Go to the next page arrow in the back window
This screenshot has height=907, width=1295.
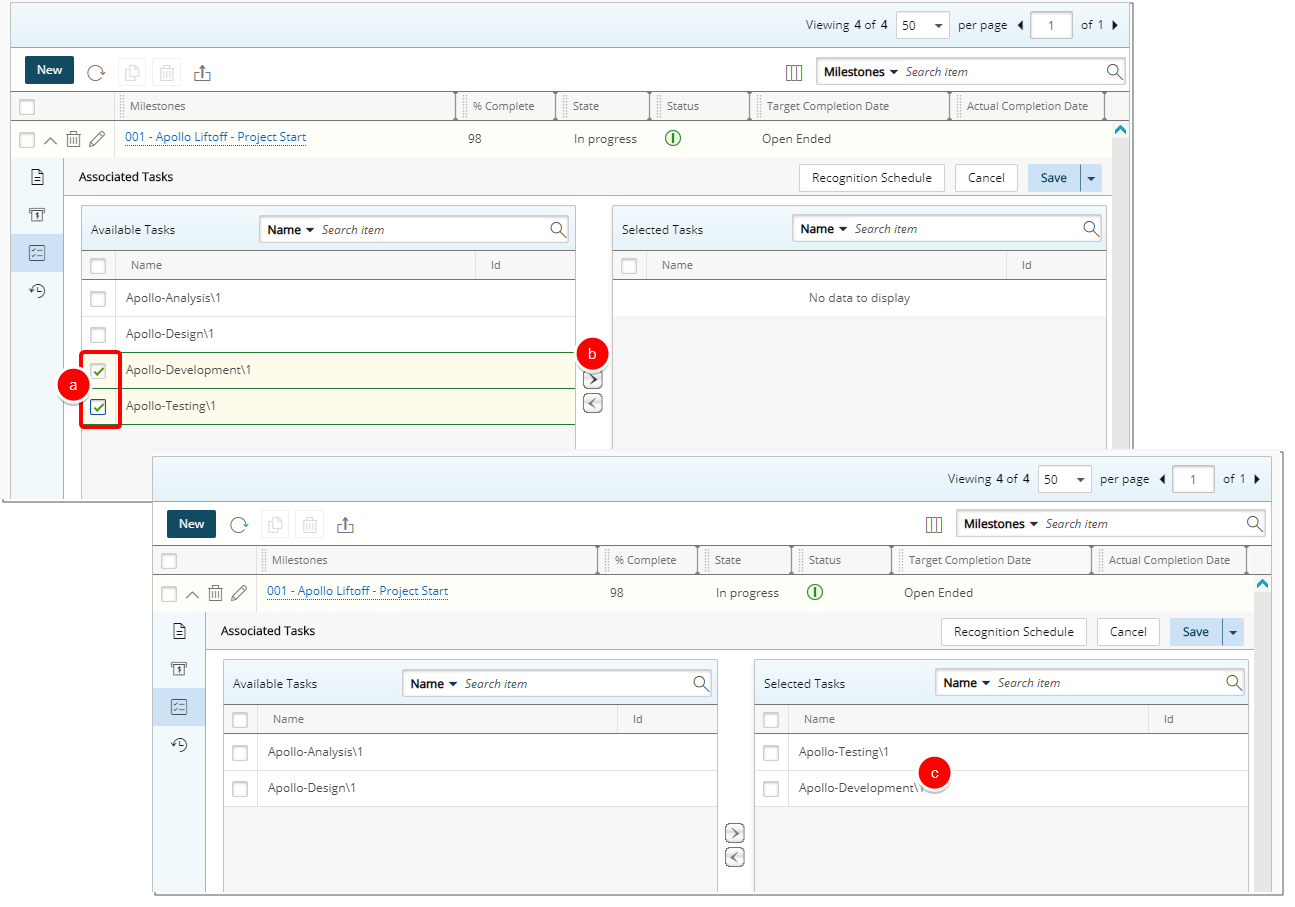1115,25
